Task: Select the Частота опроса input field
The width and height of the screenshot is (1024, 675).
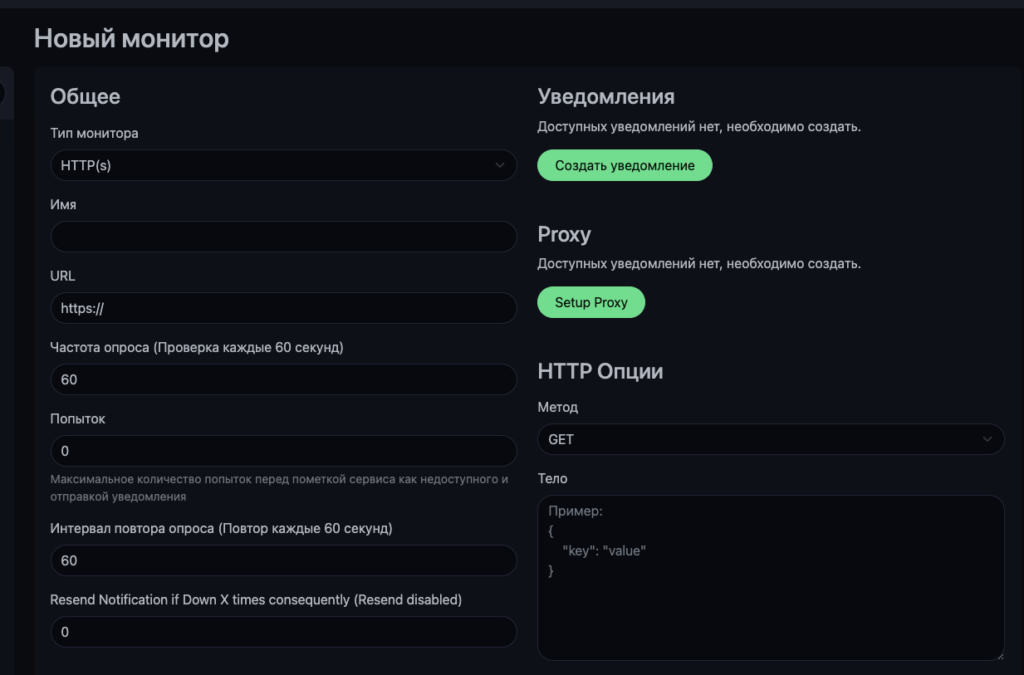Action: (x=283, y=380)
